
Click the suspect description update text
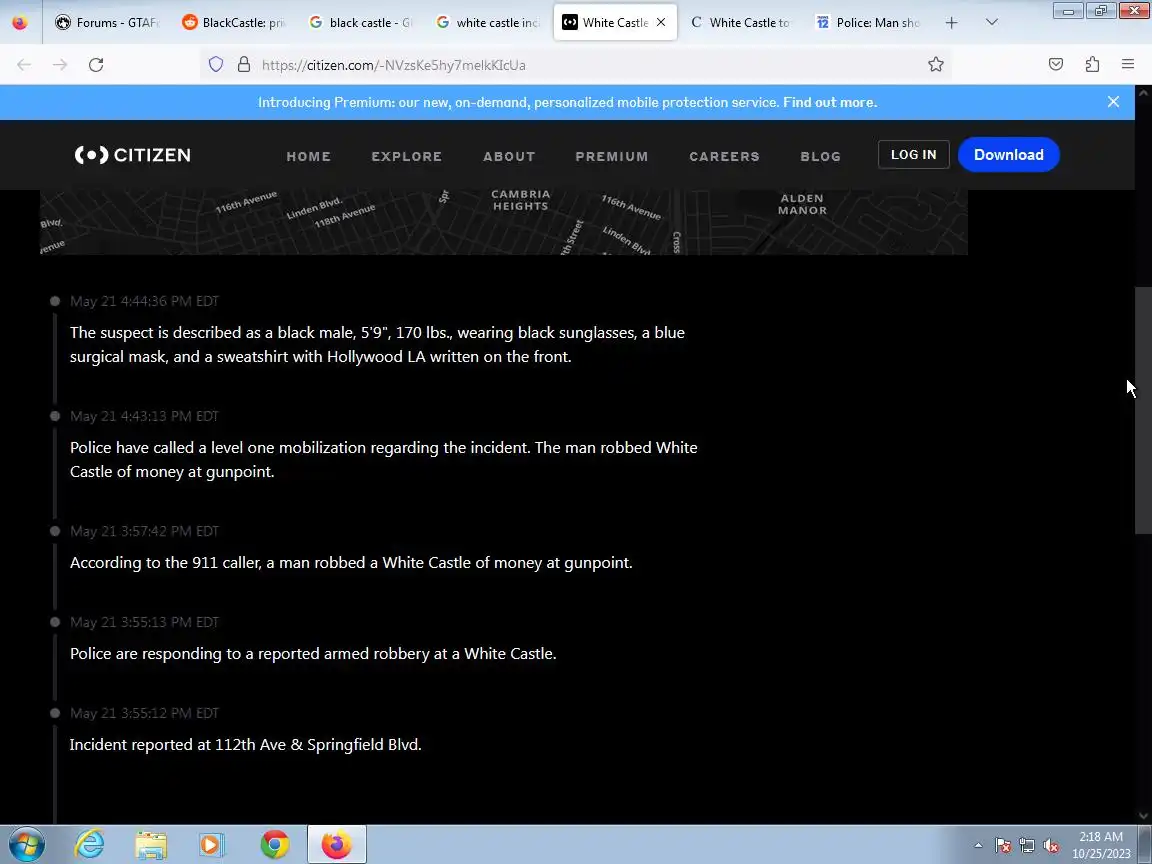tap(378, 345)
